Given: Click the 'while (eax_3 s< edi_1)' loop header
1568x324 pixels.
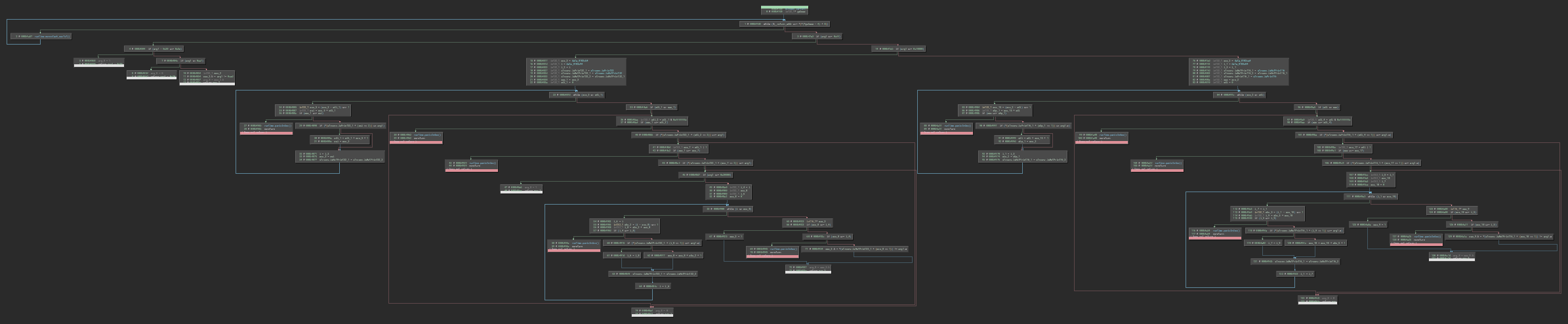Looking at the screenshot, I should click(577, 94).
